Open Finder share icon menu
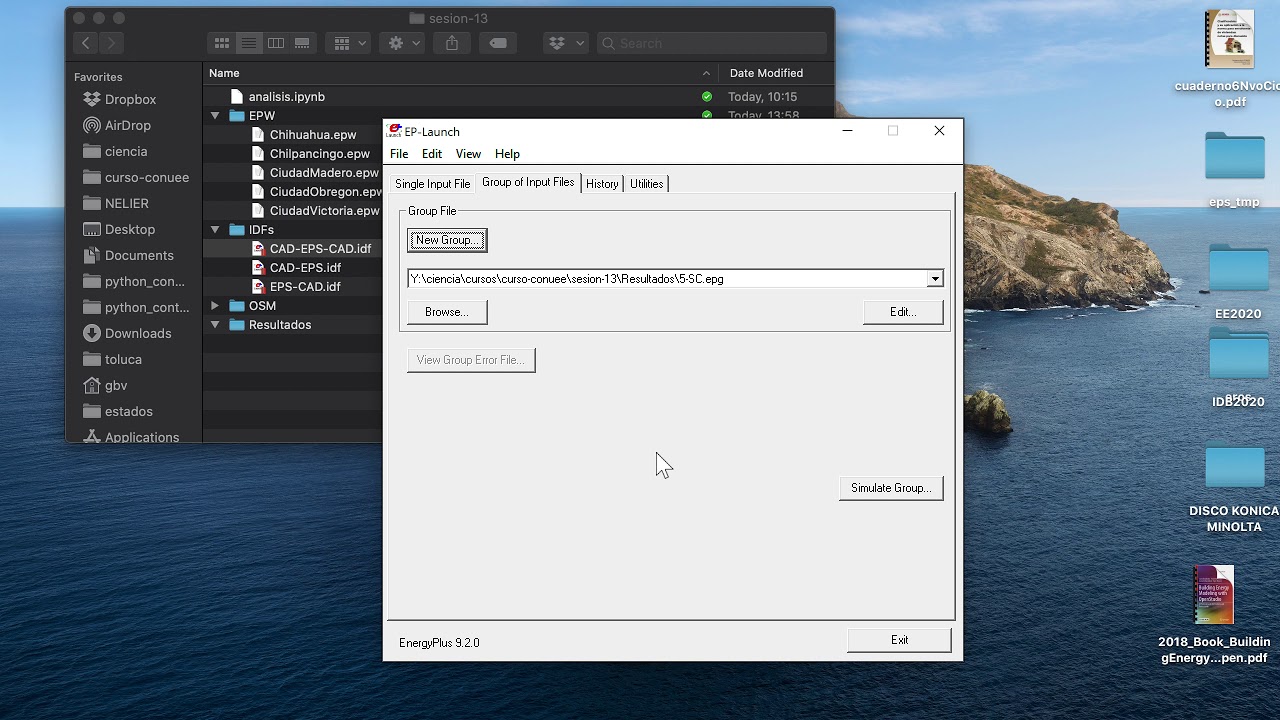The image size is (1280, 720). 452,43
